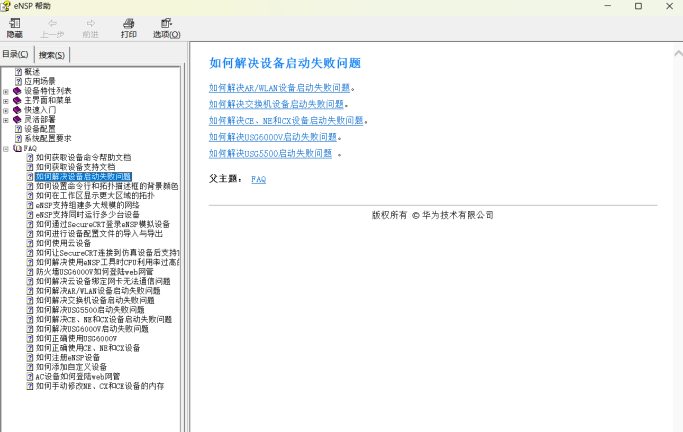Open link 如何解决AR/WLAN设备启动失败问题 in content pane
The width and height of the screenshot is (683, 432).
click(279, 88)
